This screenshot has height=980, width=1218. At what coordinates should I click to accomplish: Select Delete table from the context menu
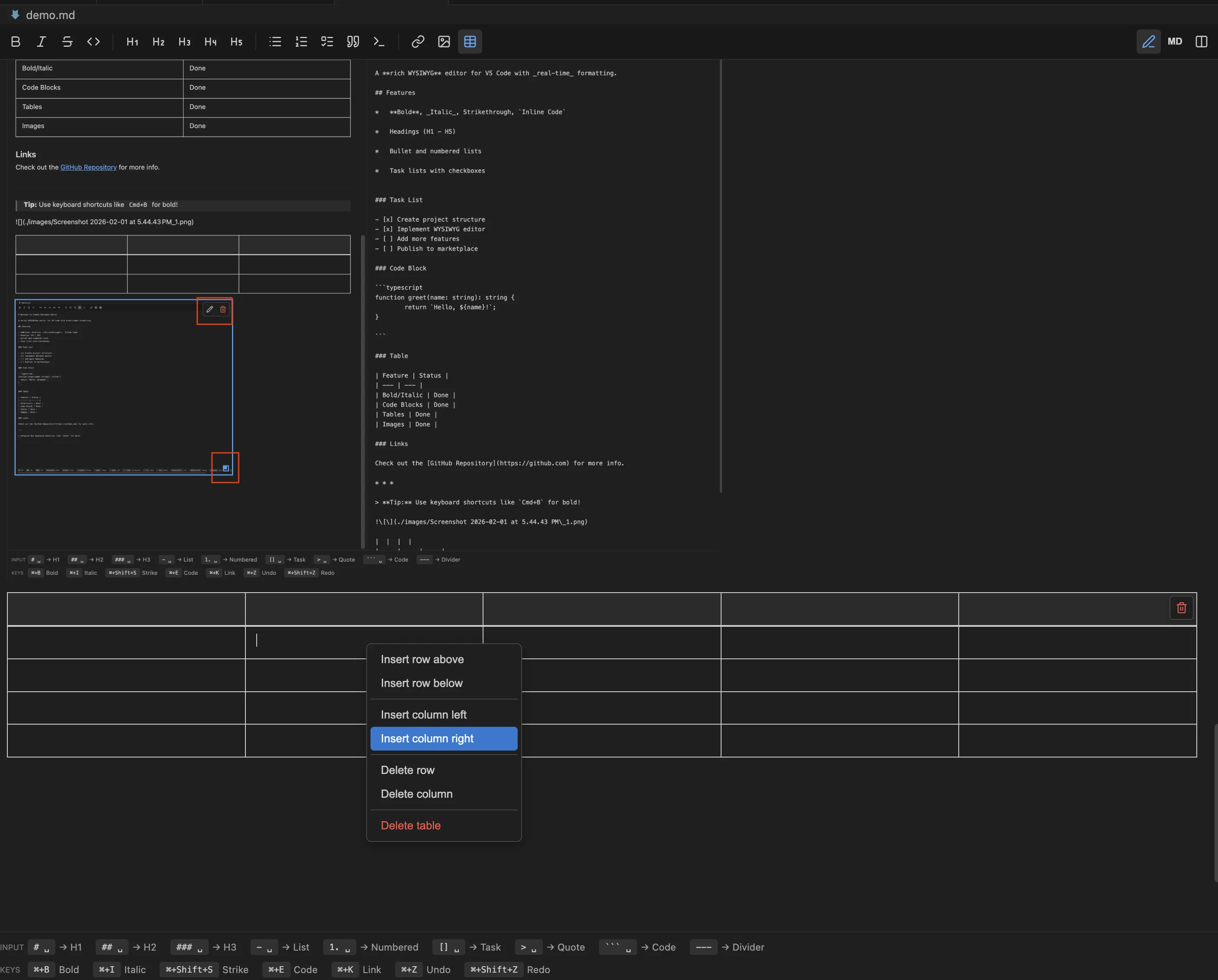[411, 825]
